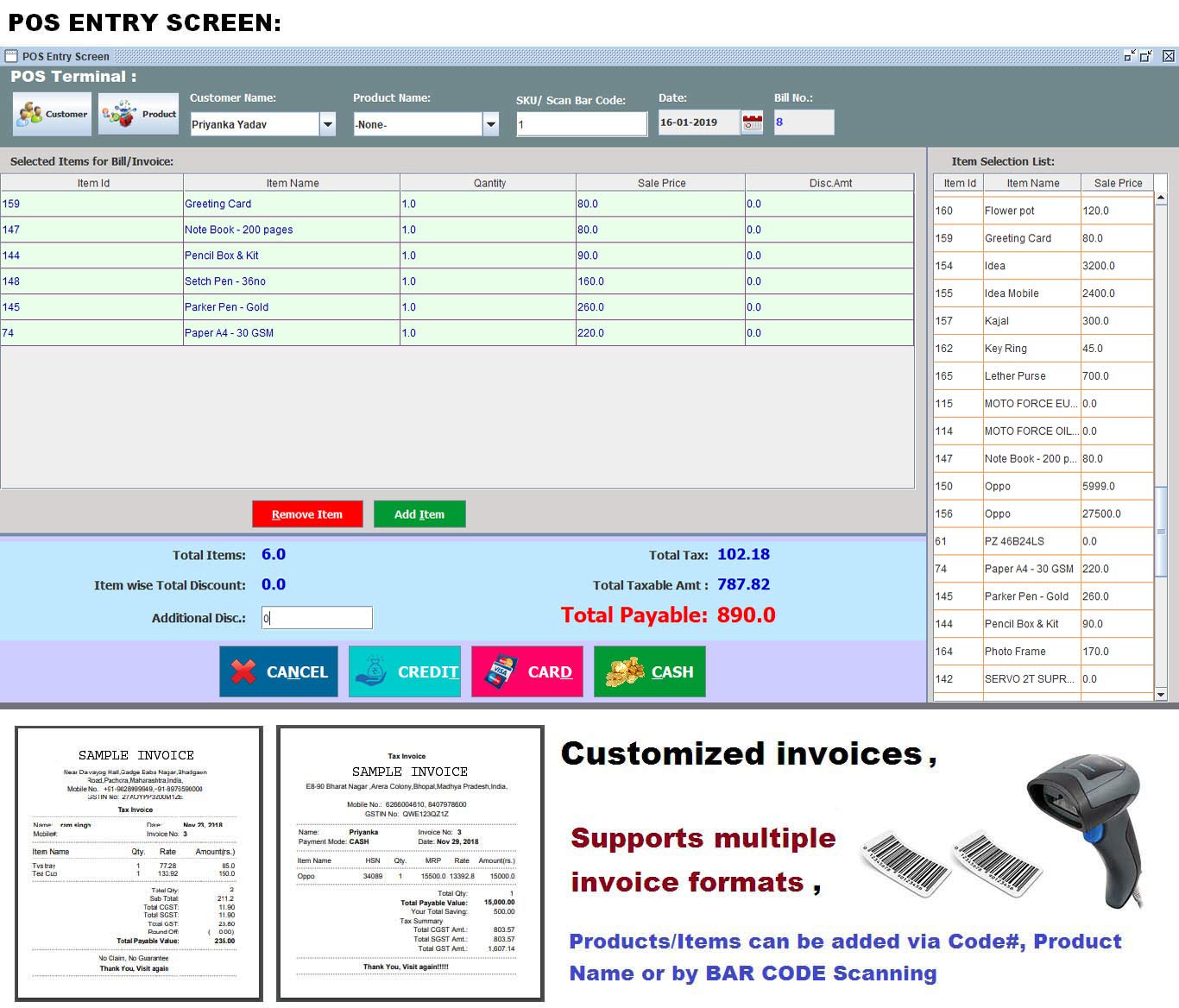1179x1008 pixels.
Task: Click the SKU/Scan Bar Code input field
Action: [581, 122]
